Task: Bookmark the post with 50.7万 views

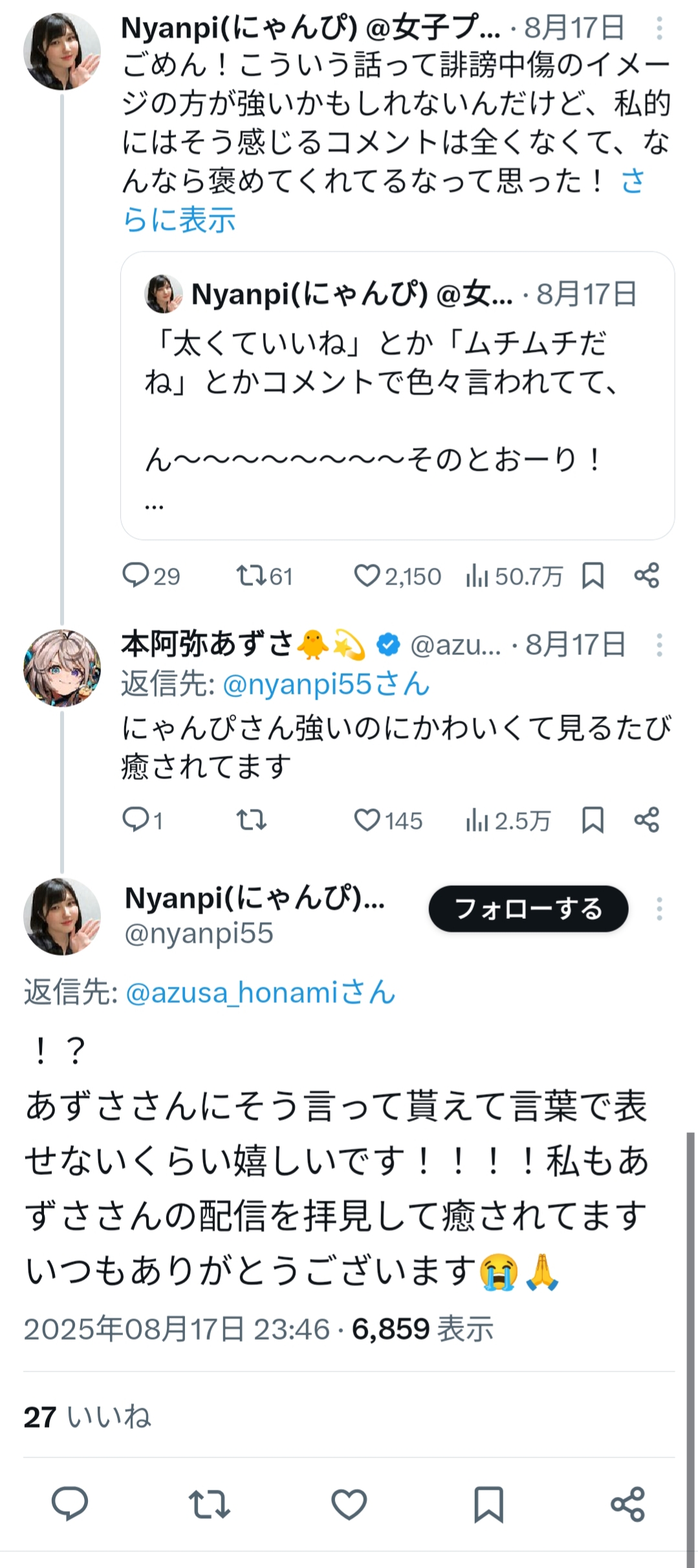Action: [593, 575]
